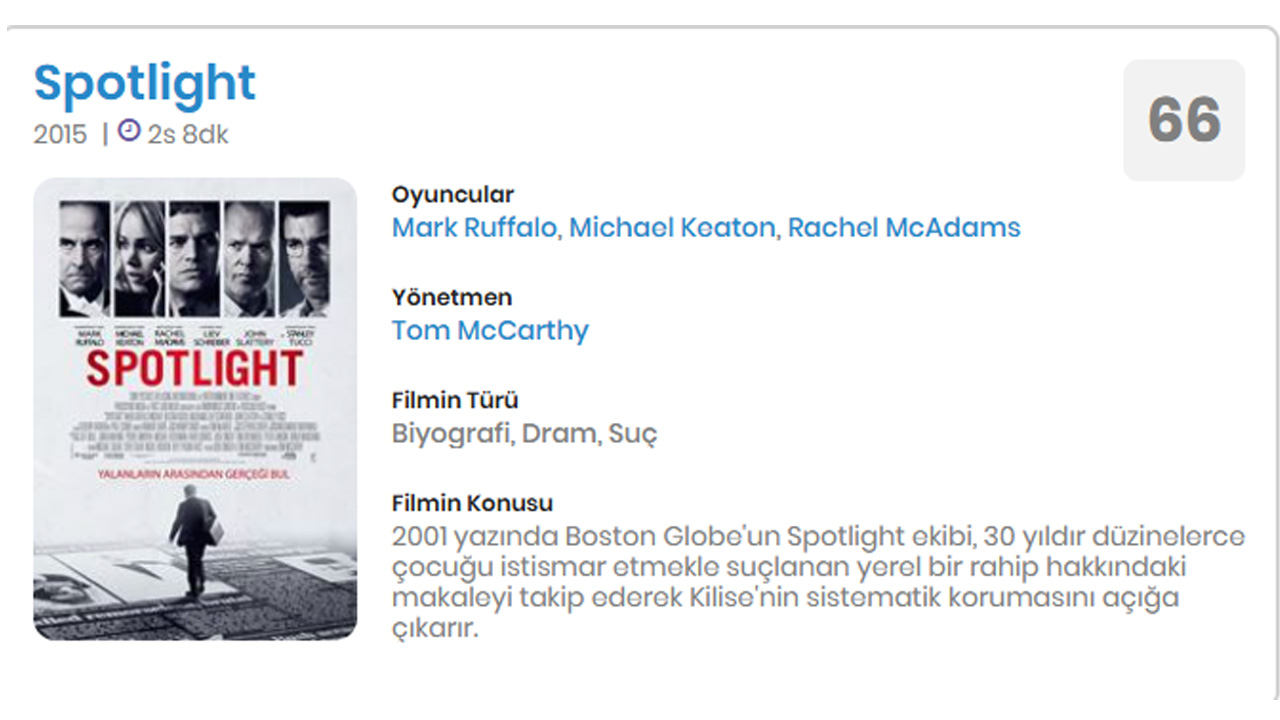Open actor Mark Ruffalo's page

point(474,227)
